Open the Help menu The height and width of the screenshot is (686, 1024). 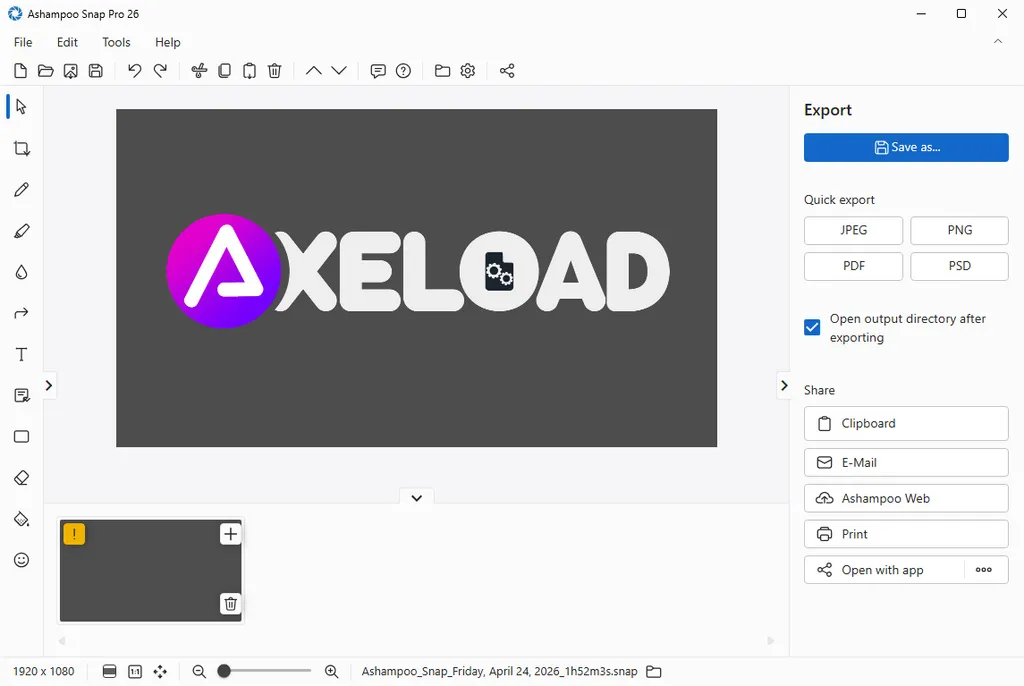coord(167,42)
